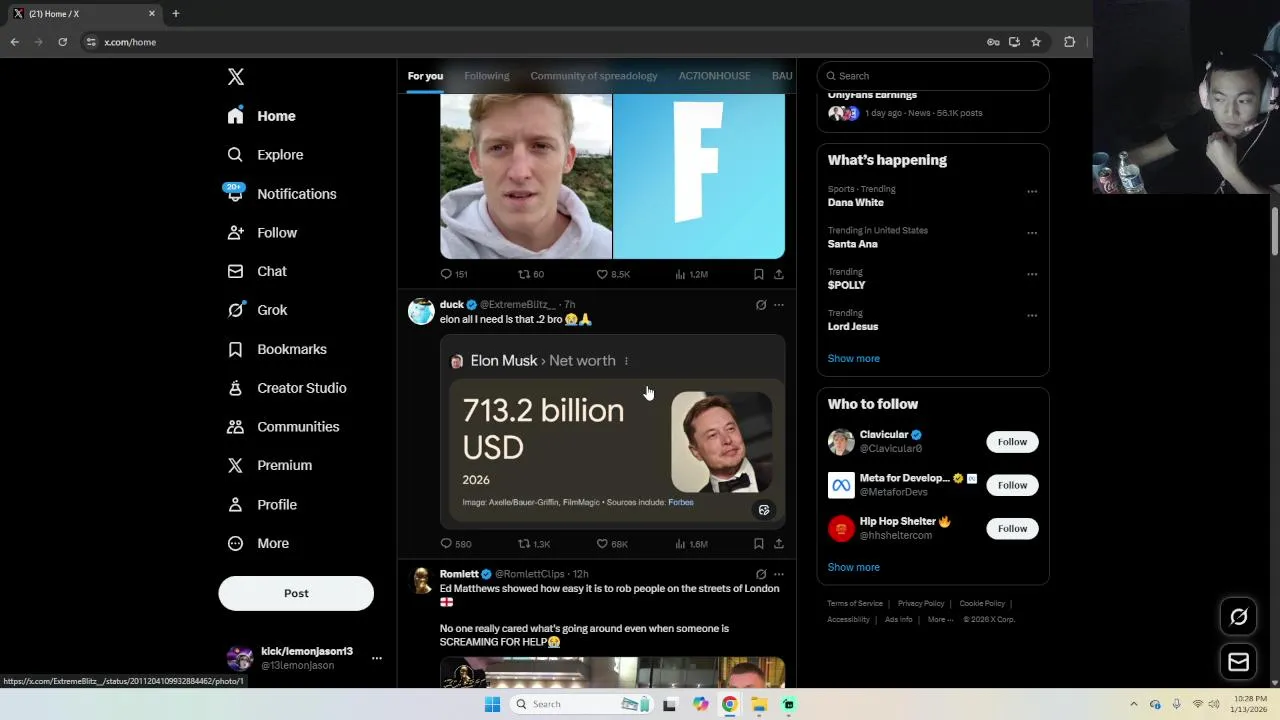Open Grok icon on Romlett's post
The width and height of the screenshot is (1280, 720).
pos(761,575)
